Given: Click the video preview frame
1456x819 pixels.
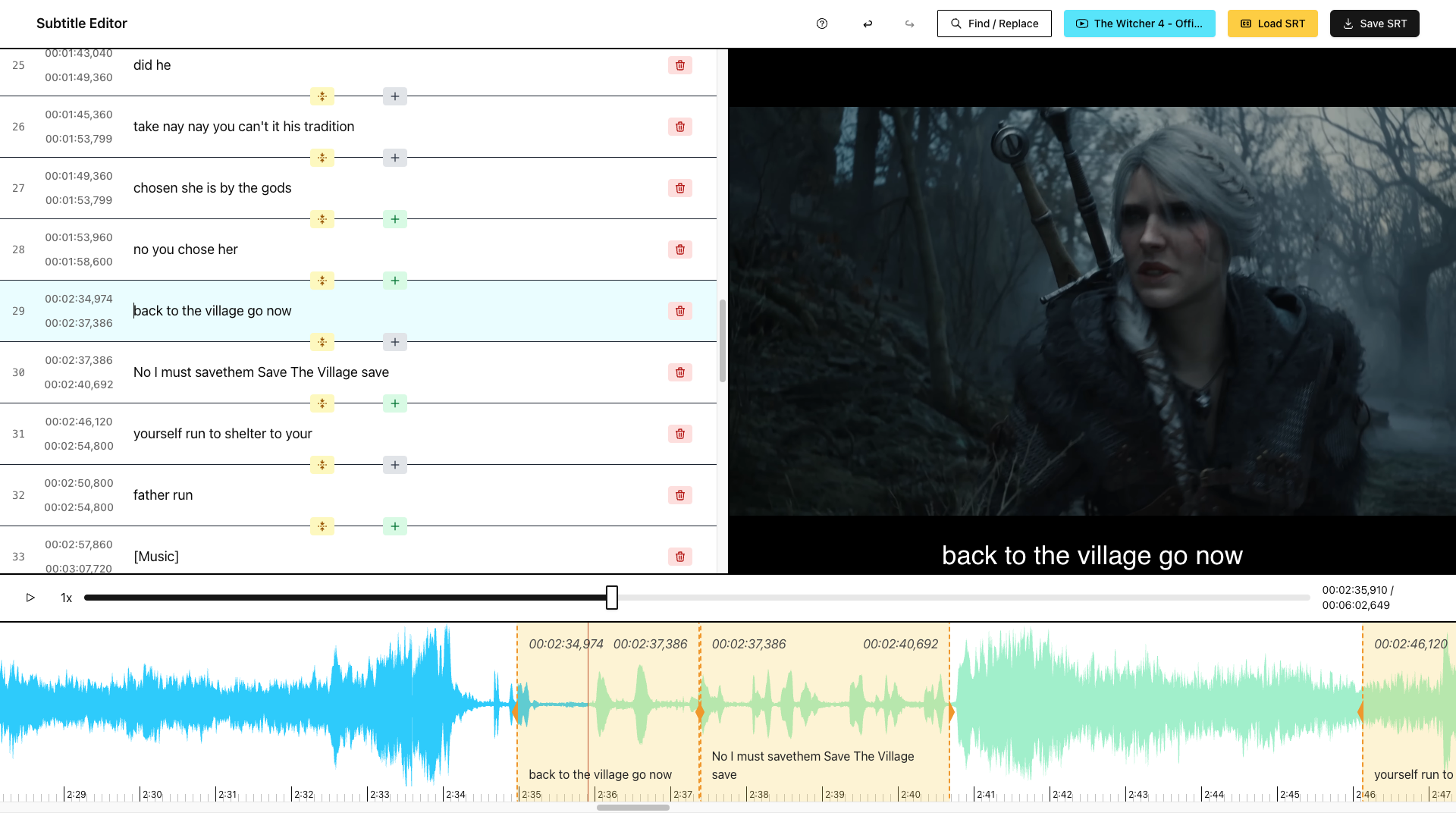Looking at the screenshot, I should (1092, 311).
